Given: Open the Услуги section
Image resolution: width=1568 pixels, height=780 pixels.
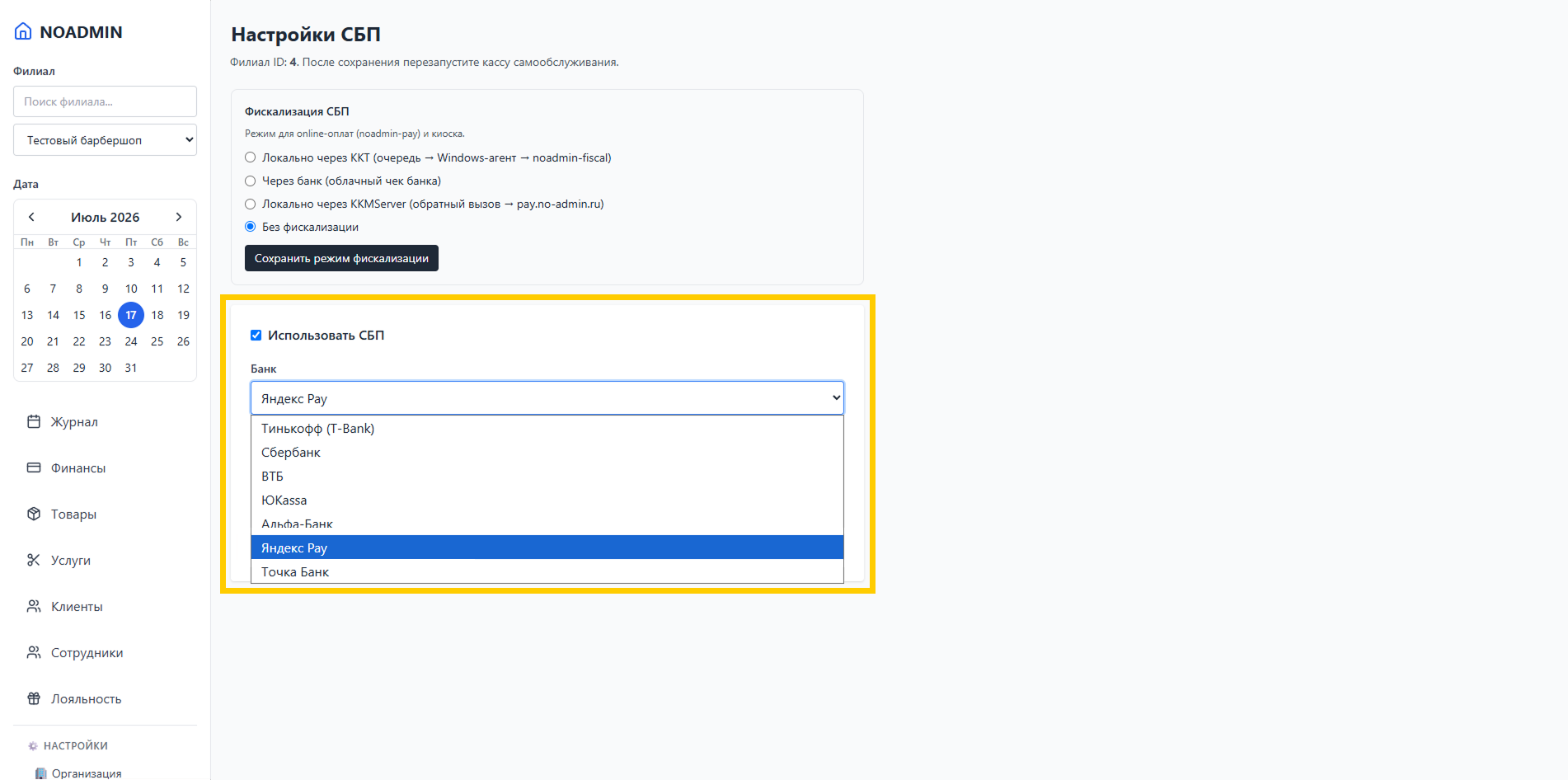Looking at the screenshot, I should coord(71,560).
